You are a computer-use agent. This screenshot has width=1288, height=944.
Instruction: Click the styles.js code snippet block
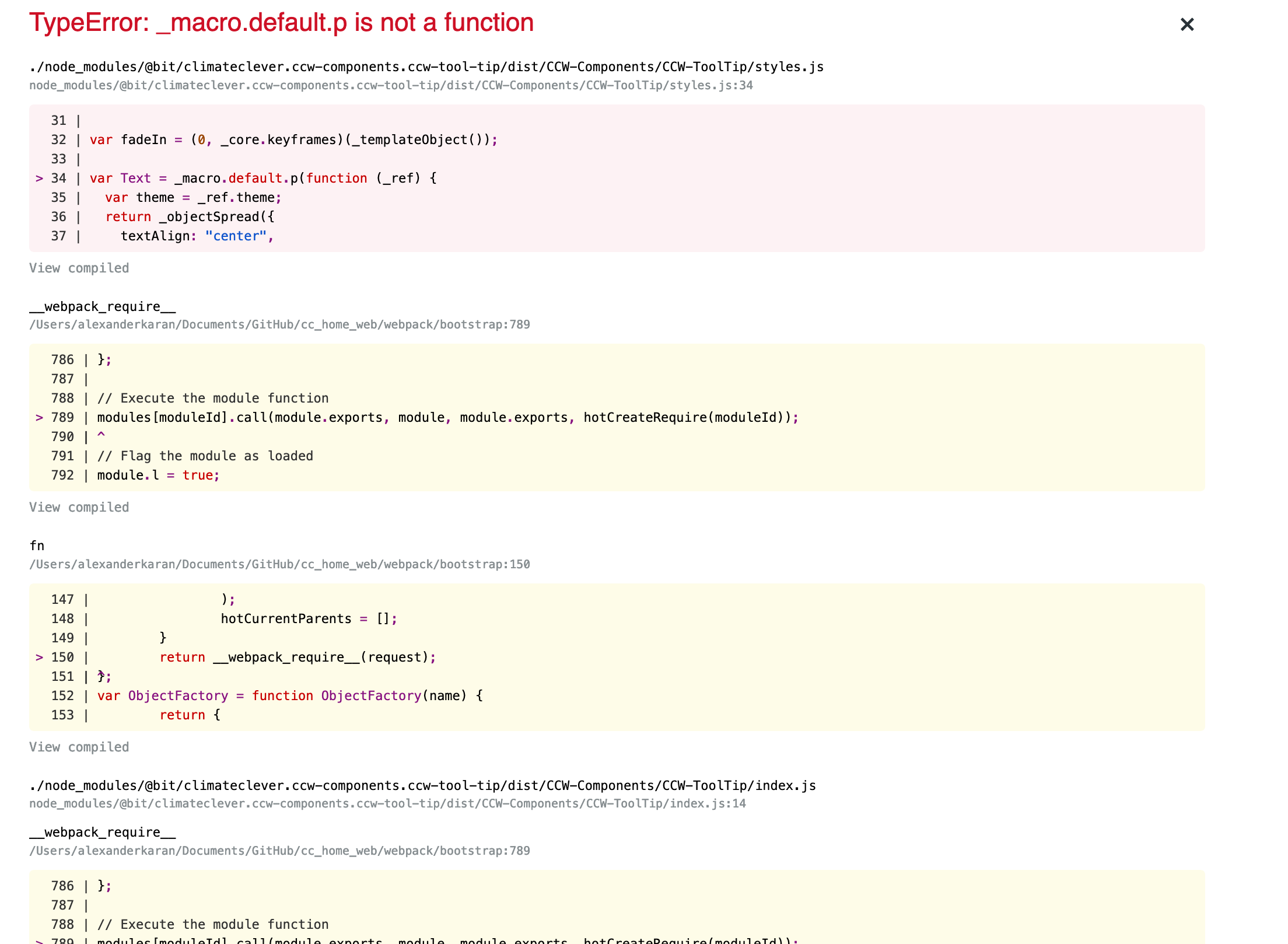coord(617,178)
